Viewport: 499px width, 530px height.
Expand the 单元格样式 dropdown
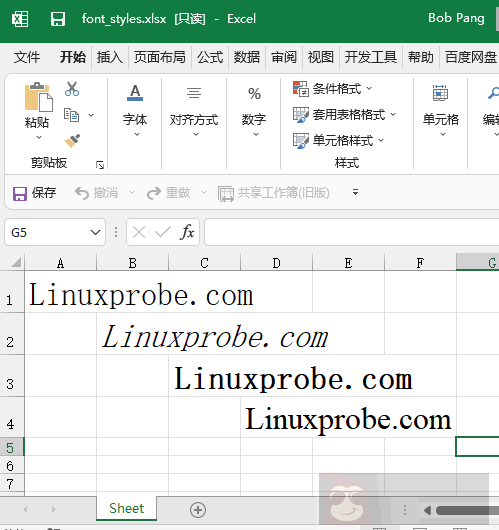click(381, 140)
